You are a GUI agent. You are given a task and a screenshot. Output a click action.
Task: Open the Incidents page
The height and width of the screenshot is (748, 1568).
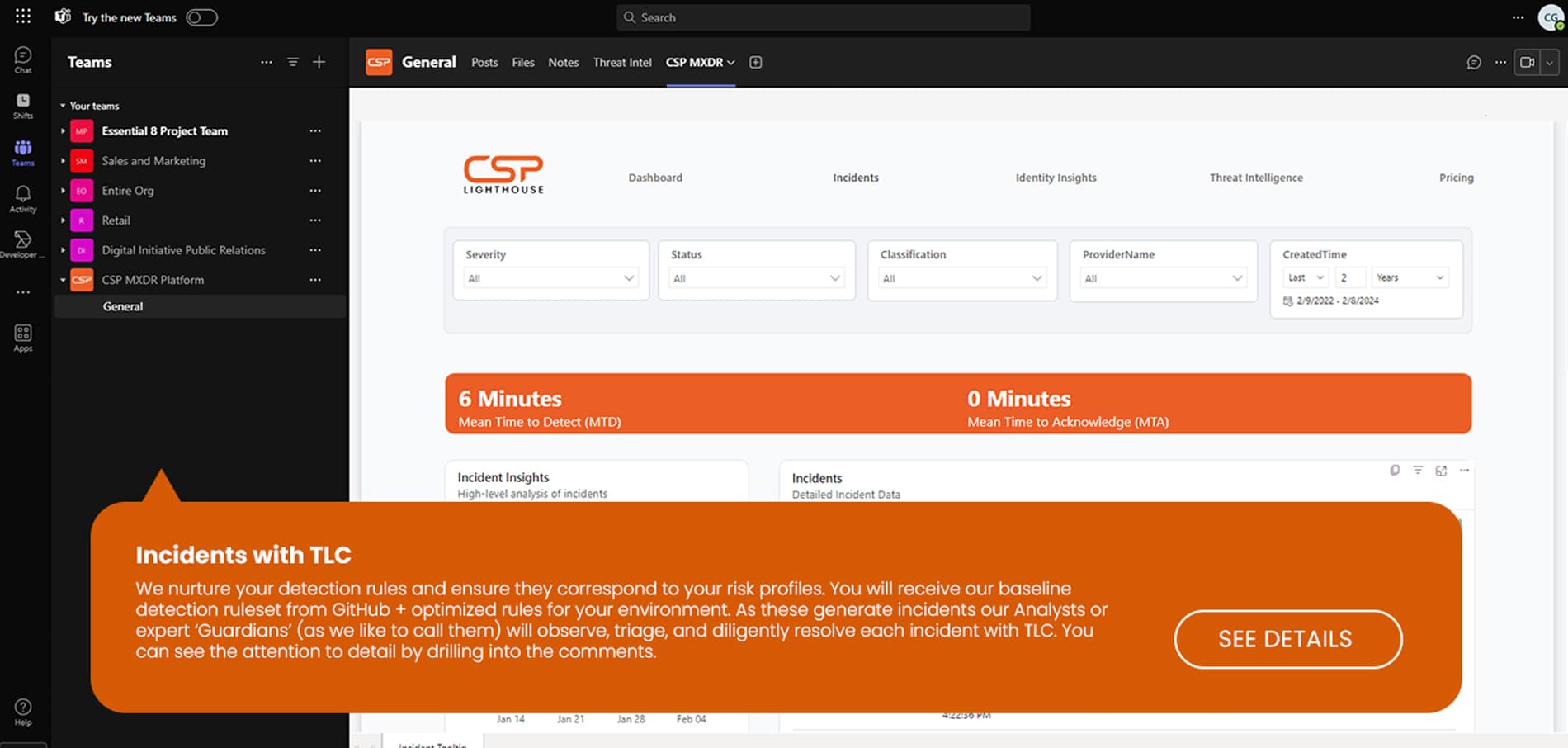pos(856,178)
